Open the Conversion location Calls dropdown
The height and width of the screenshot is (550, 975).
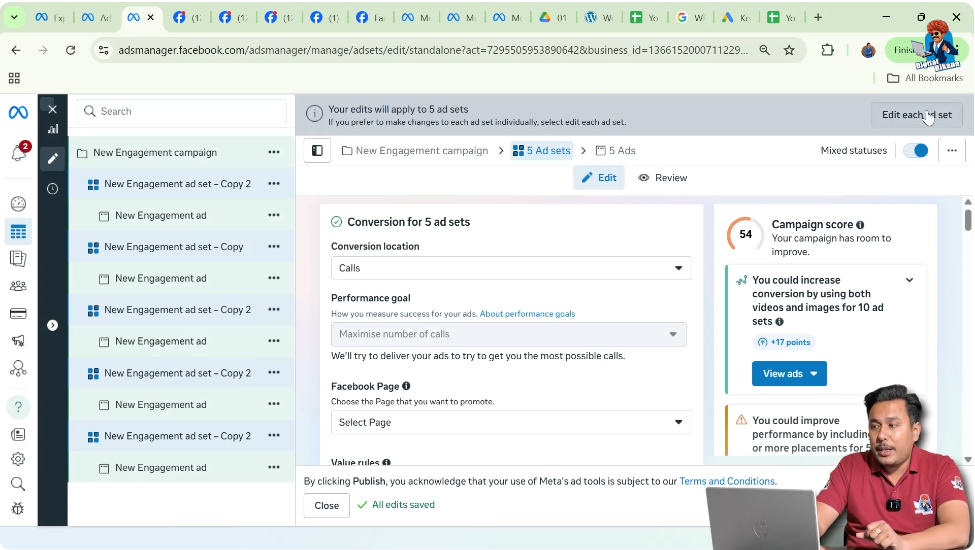click(510, 268)
